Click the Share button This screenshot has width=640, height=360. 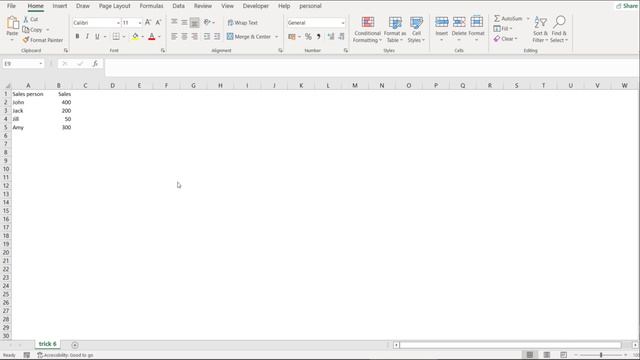pyautogui.click(x=627, y=6)
